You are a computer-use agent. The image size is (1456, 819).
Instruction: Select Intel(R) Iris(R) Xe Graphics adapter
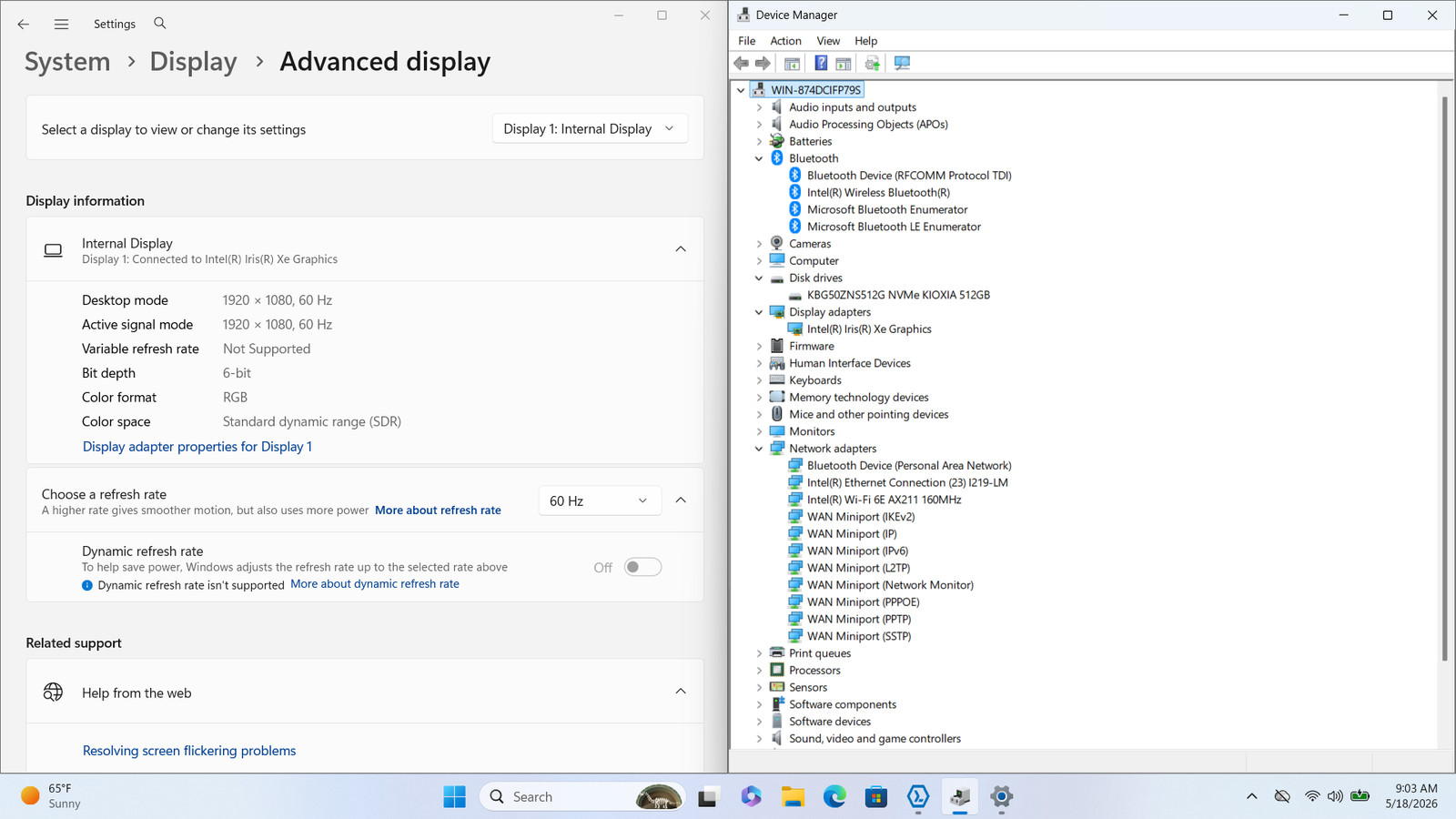pos(869,329)
